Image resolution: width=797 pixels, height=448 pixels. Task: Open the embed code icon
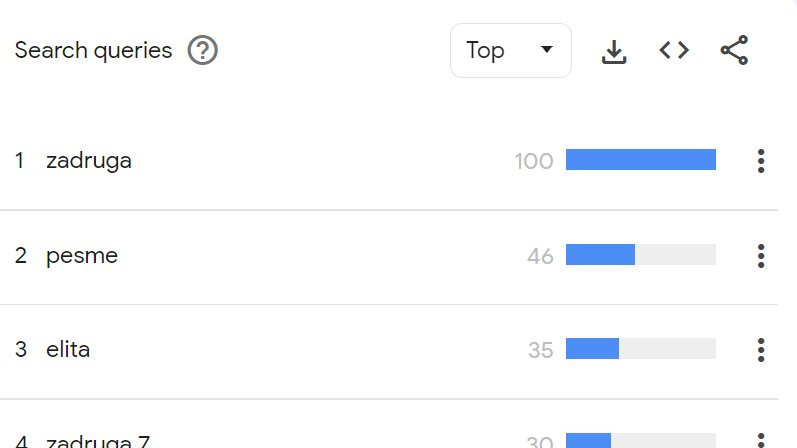click(x=674, y=50)
